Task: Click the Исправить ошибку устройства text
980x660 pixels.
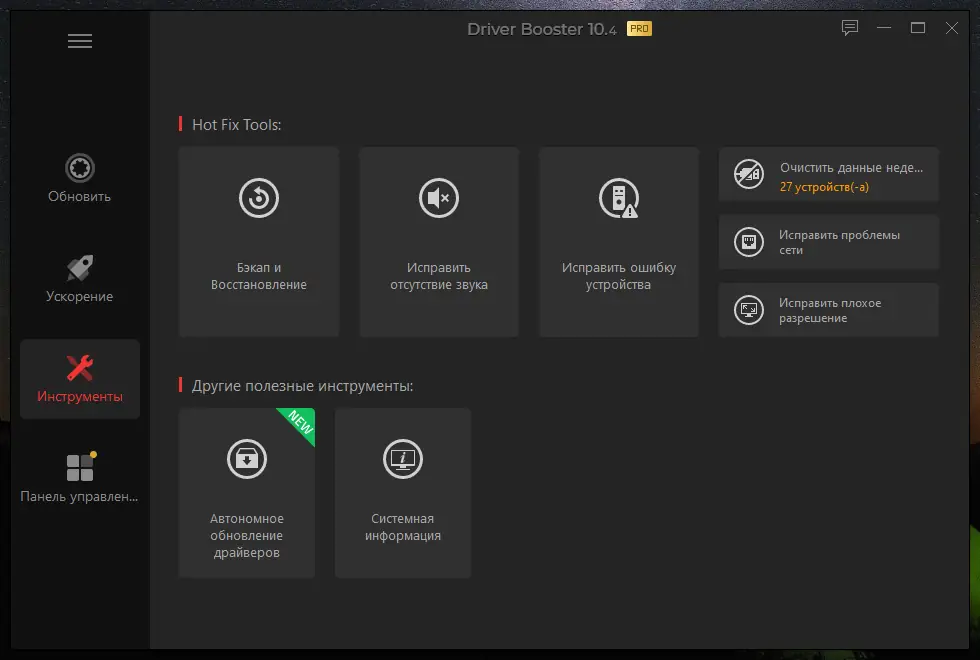Action: (x=619, y=276)
